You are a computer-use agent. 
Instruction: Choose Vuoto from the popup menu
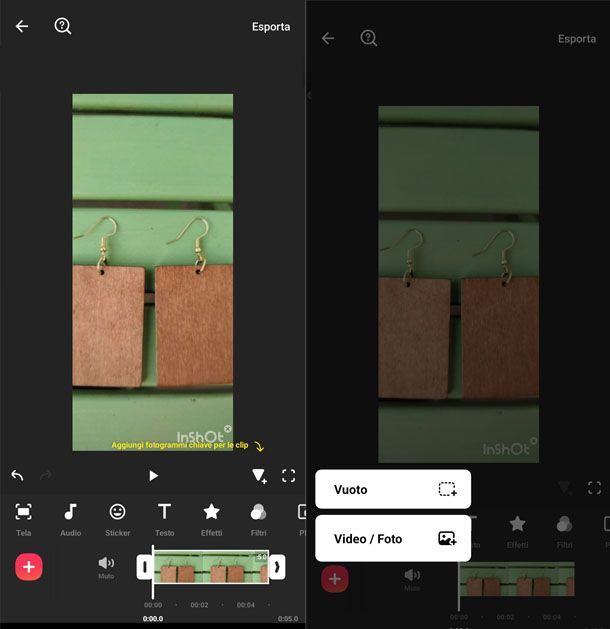click(x=393, y=490)
